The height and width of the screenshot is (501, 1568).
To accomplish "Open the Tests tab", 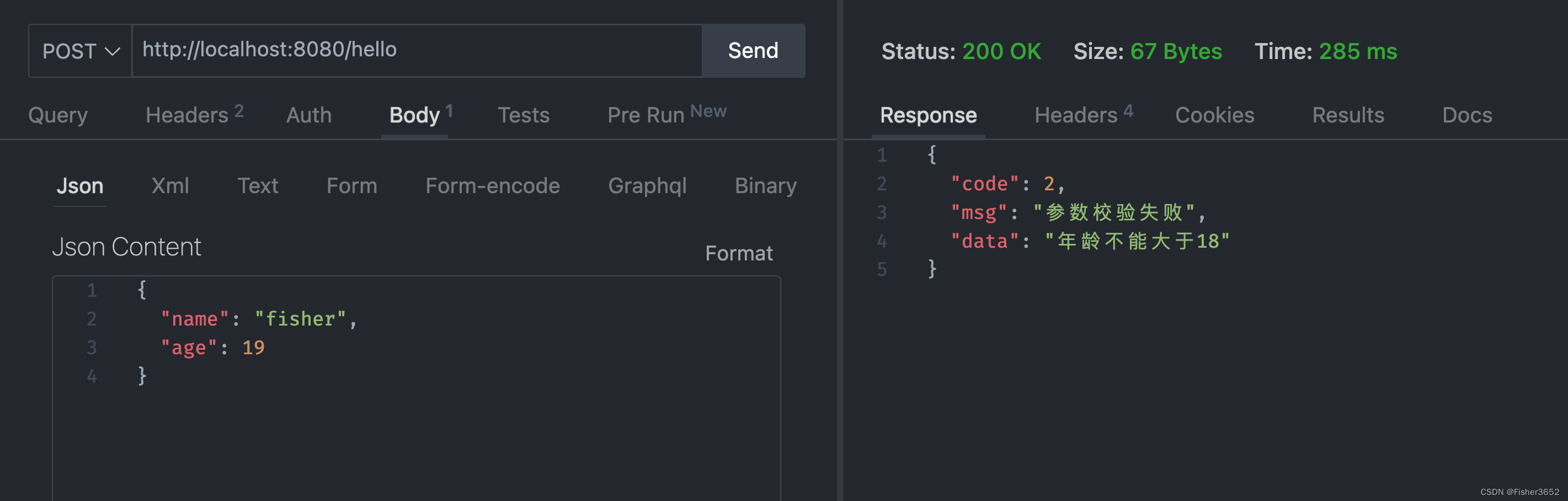I will click(524, 115).
